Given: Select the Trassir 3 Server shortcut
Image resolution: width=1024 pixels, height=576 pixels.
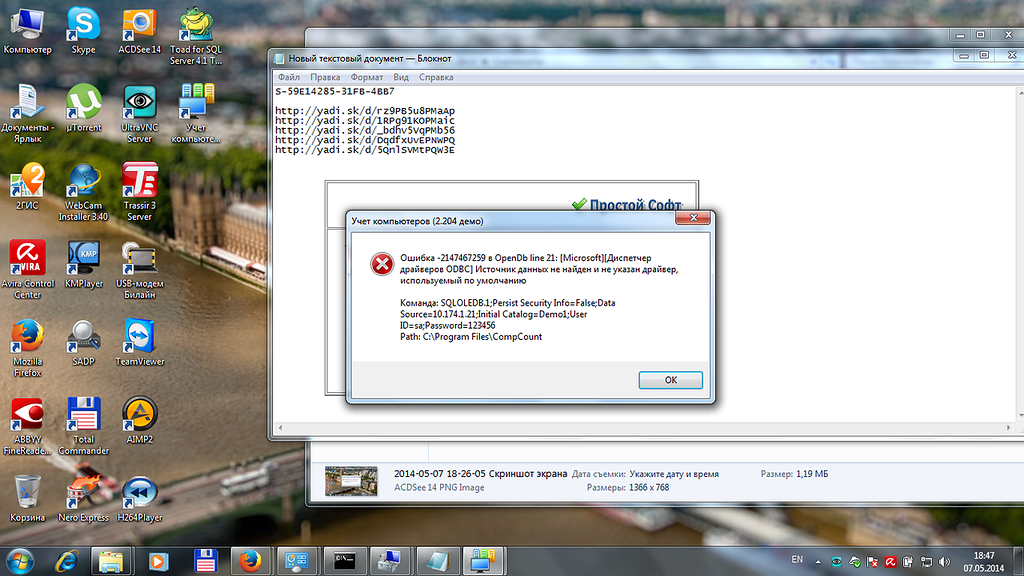Looking at the screenshot, I should [140, 190].
